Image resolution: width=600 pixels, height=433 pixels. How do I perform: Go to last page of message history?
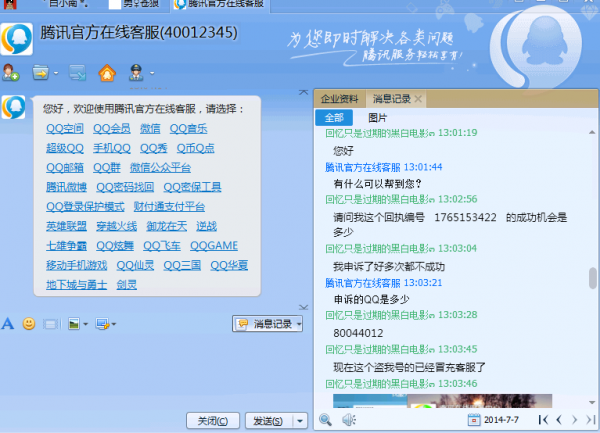pos(590,420)
